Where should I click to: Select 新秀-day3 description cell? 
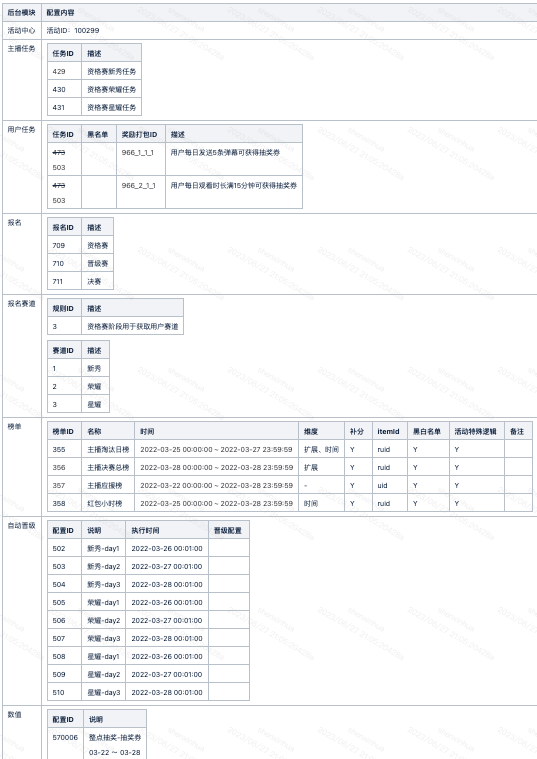[x=104, y=584]
